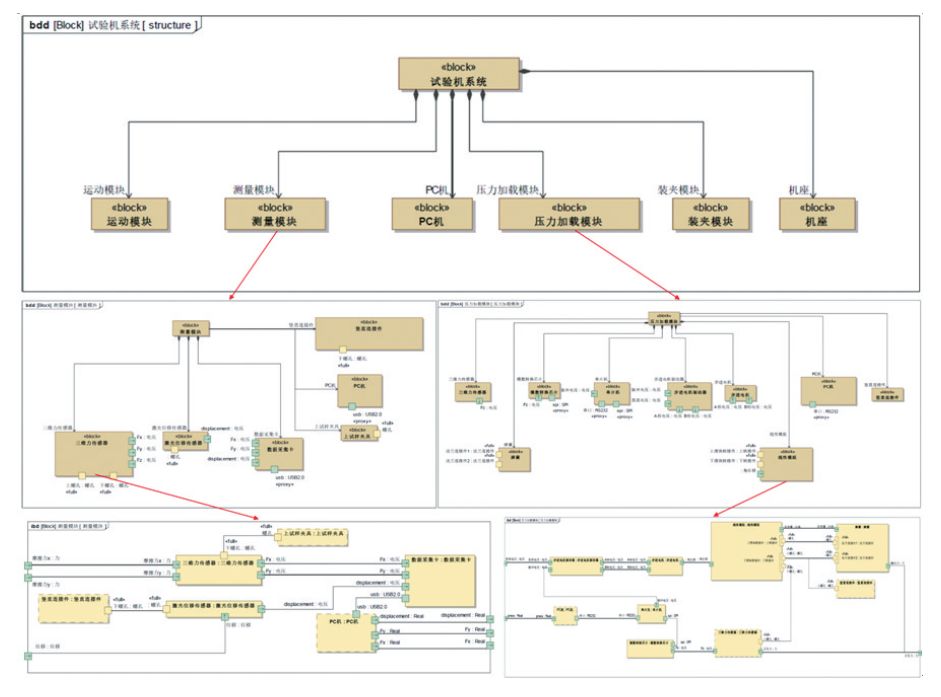Select the large 测量模块 block in top diagram
The image size is (941, 697).
coord(275,214)
